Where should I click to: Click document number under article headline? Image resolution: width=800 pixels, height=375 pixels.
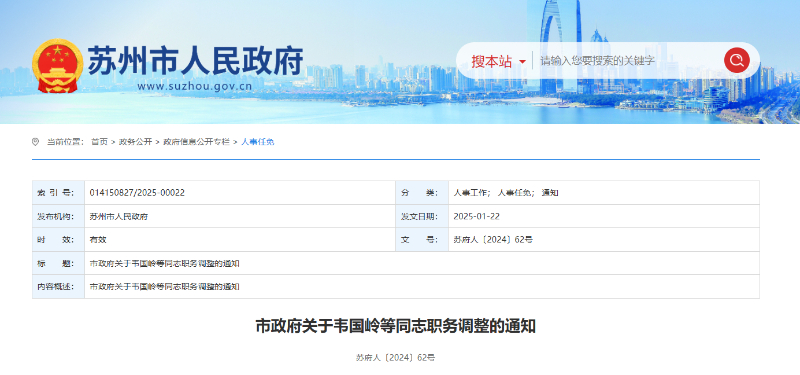[x=395, y=358]
